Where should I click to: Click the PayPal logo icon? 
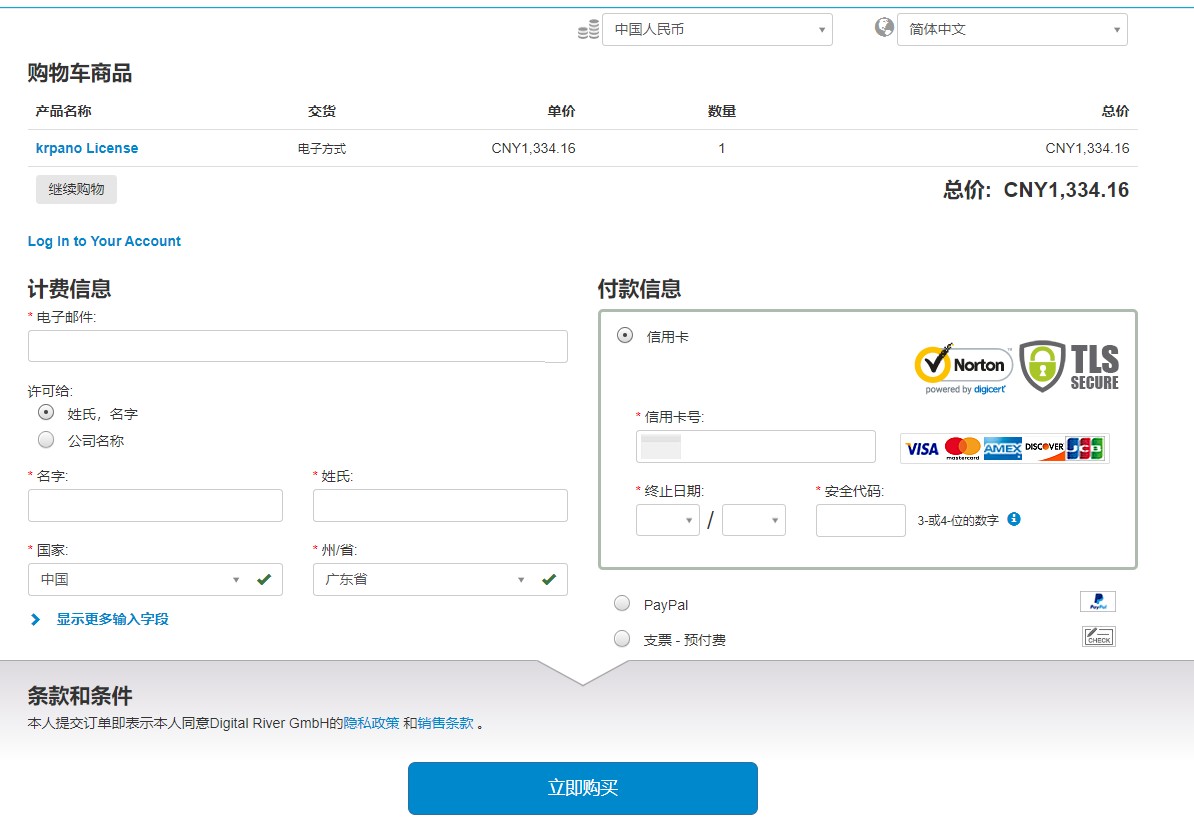[1097, 602]
